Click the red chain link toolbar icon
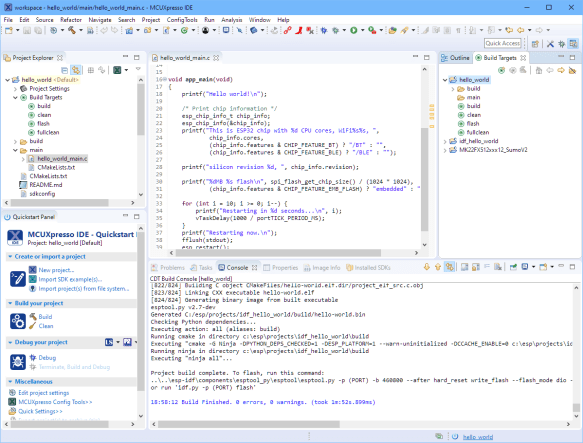Image resolution: width=583 pixels, height=443 pixels. tap(287, 30)
